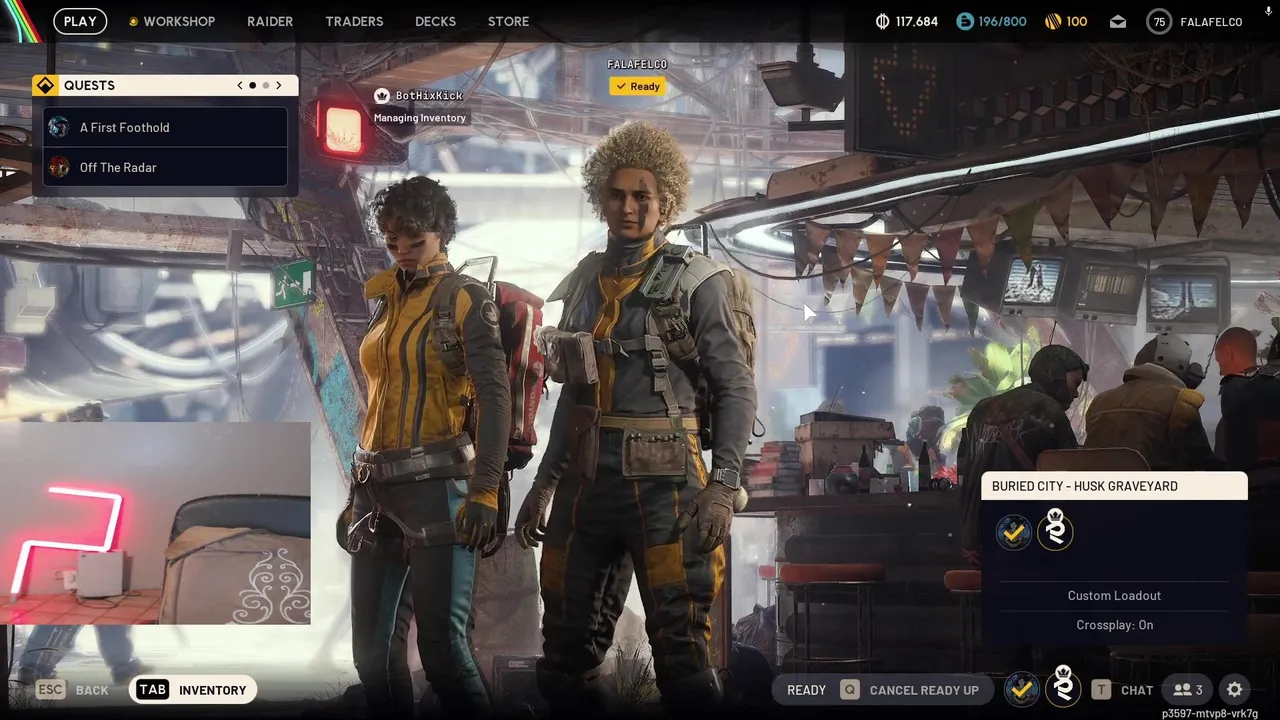Go to the Traders tab
1280x720 pixels.
point(354,21)
